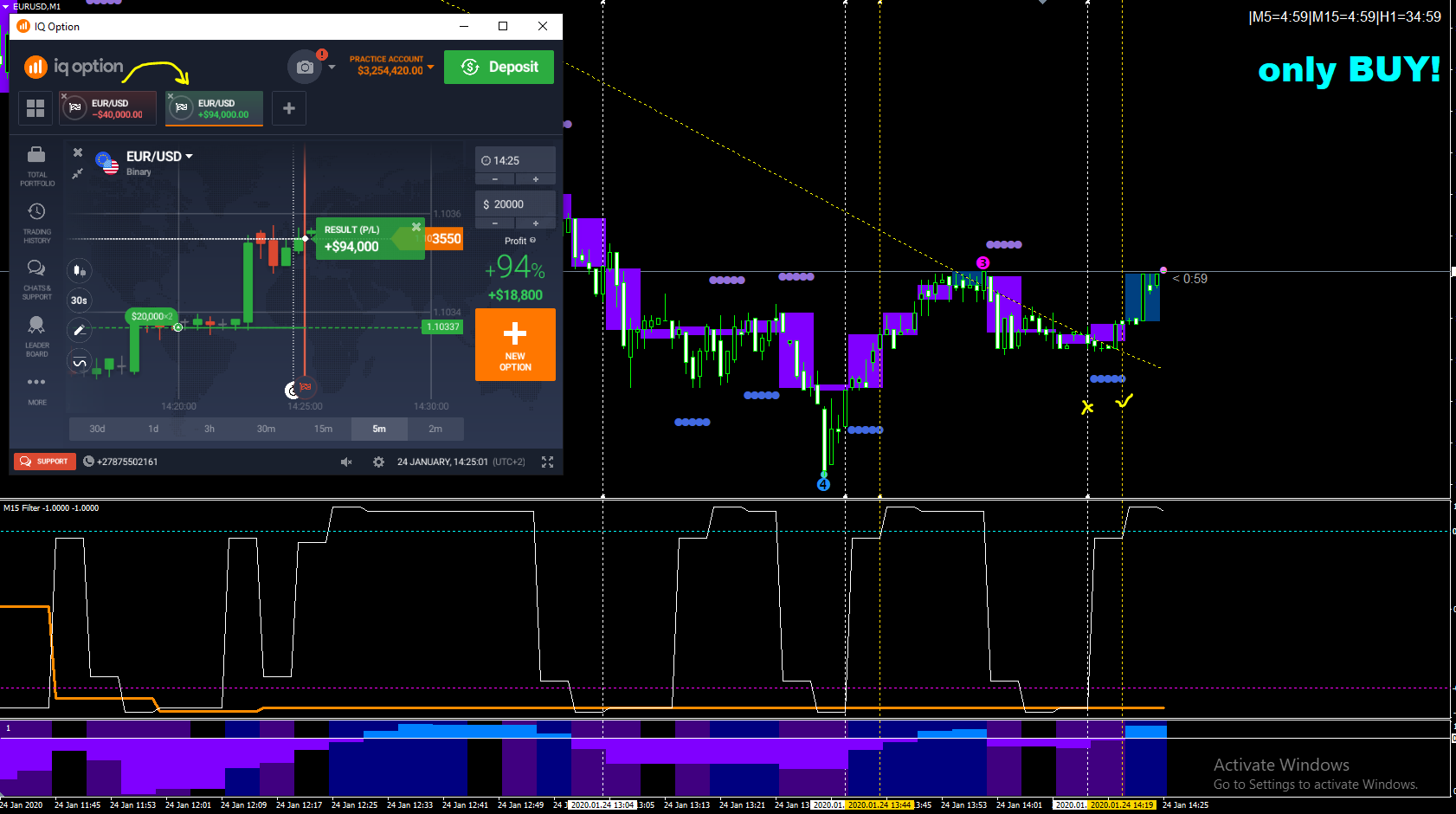The image size is (1456, 814).
Task: Click the IQ Option logo
Action: 74,67
